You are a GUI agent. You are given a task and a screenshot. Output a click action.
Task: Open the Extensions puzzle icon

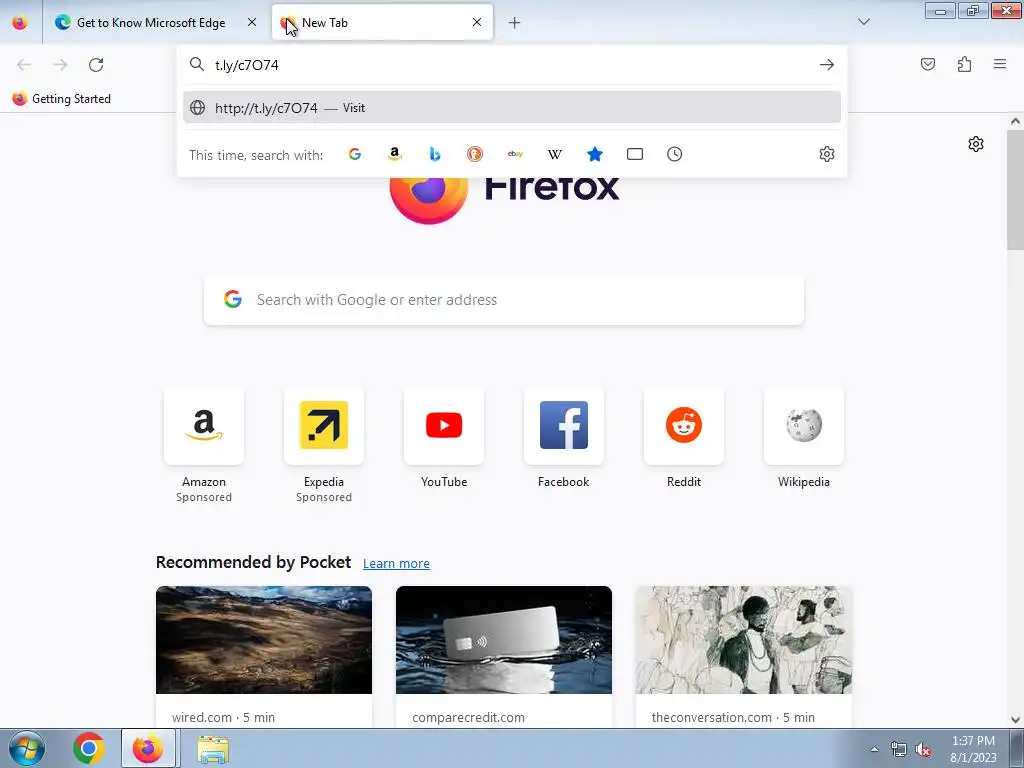click(964, 64)
